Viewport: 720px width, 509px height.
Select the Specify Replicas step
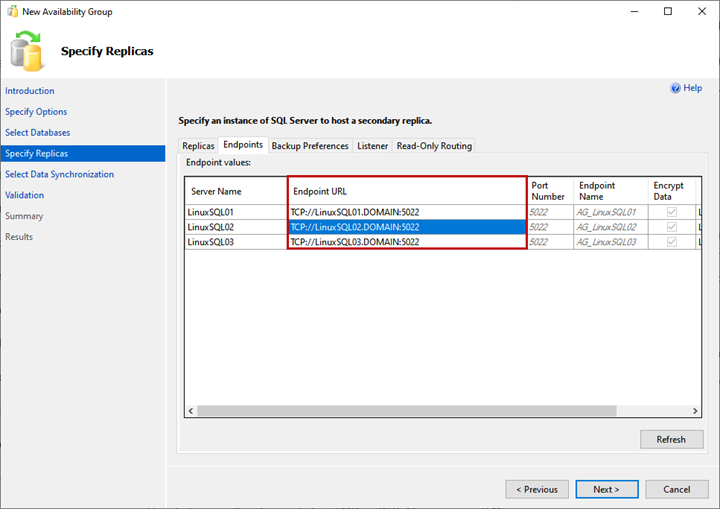click(x=83, y=153)
